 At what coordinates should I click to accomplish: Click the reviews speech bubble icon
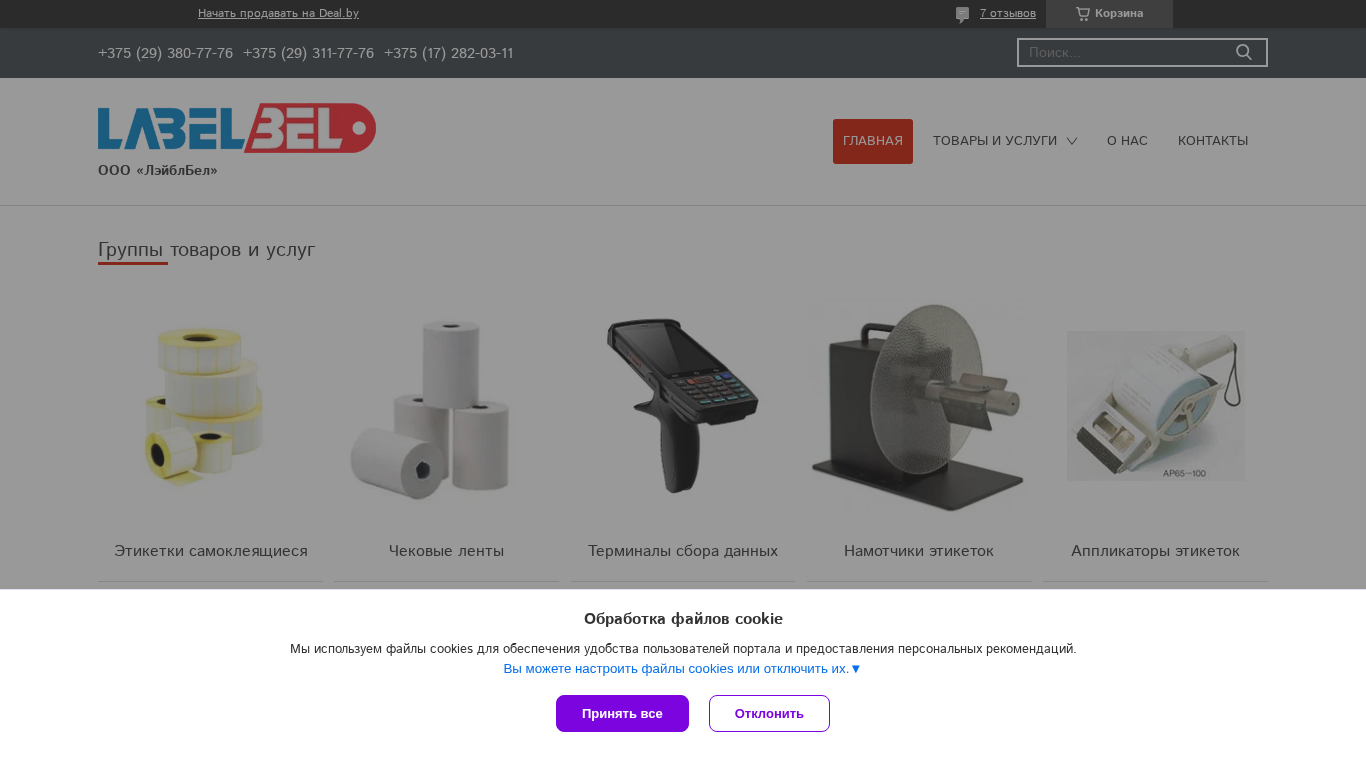point(962,14)
